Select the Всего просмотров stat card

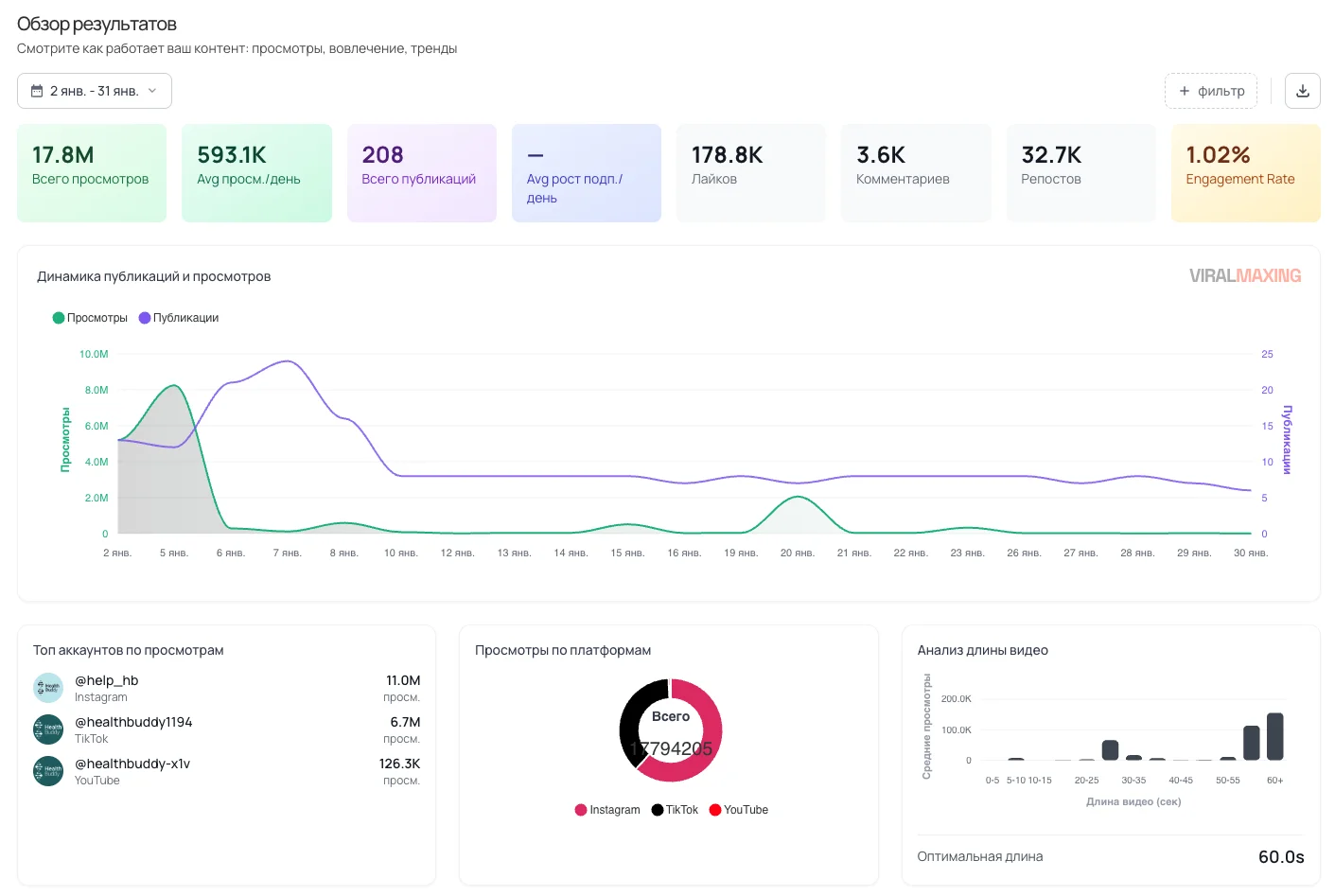[92, 173]
